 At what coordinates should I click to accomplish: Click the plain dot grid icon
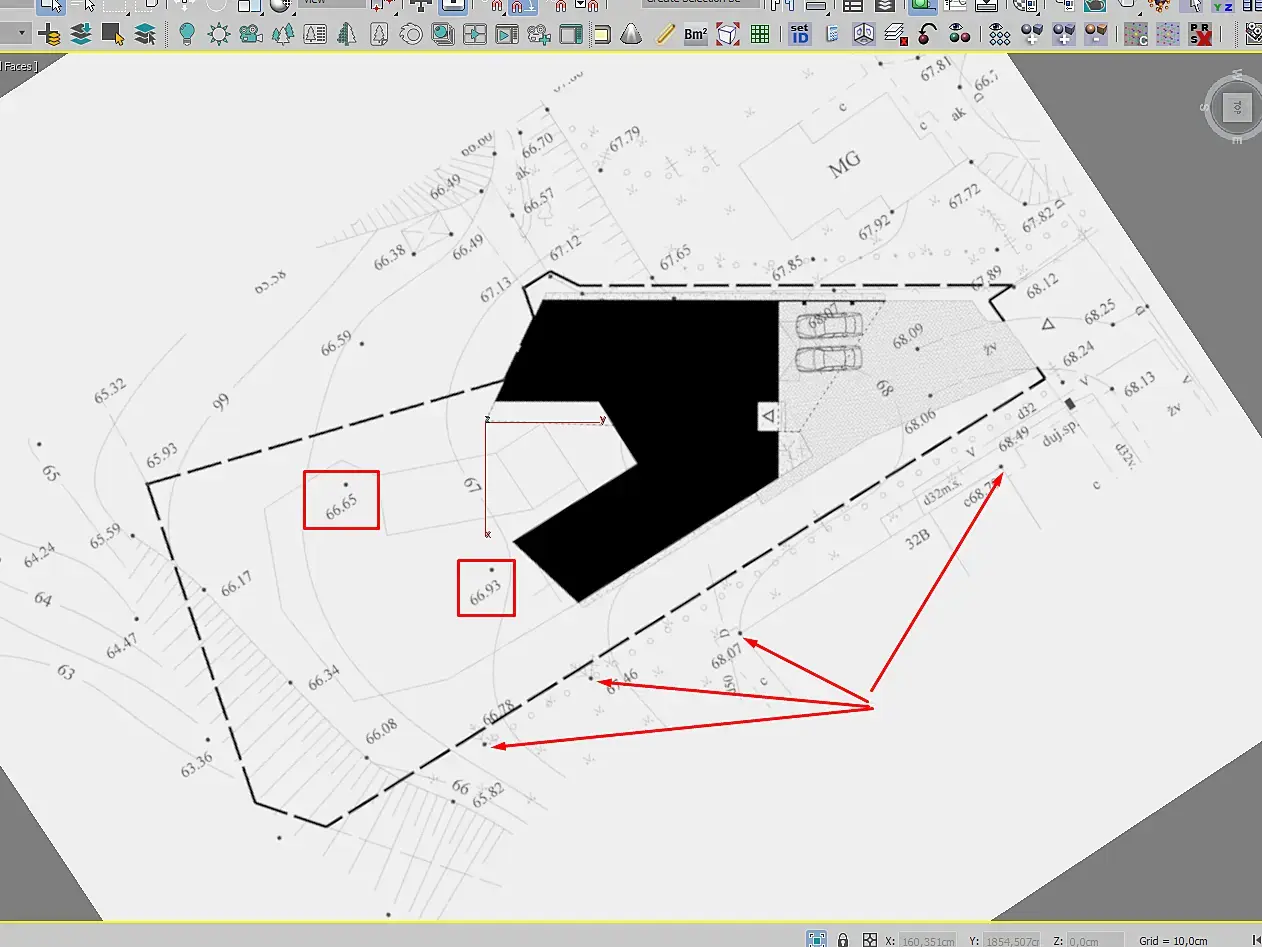1168,36
